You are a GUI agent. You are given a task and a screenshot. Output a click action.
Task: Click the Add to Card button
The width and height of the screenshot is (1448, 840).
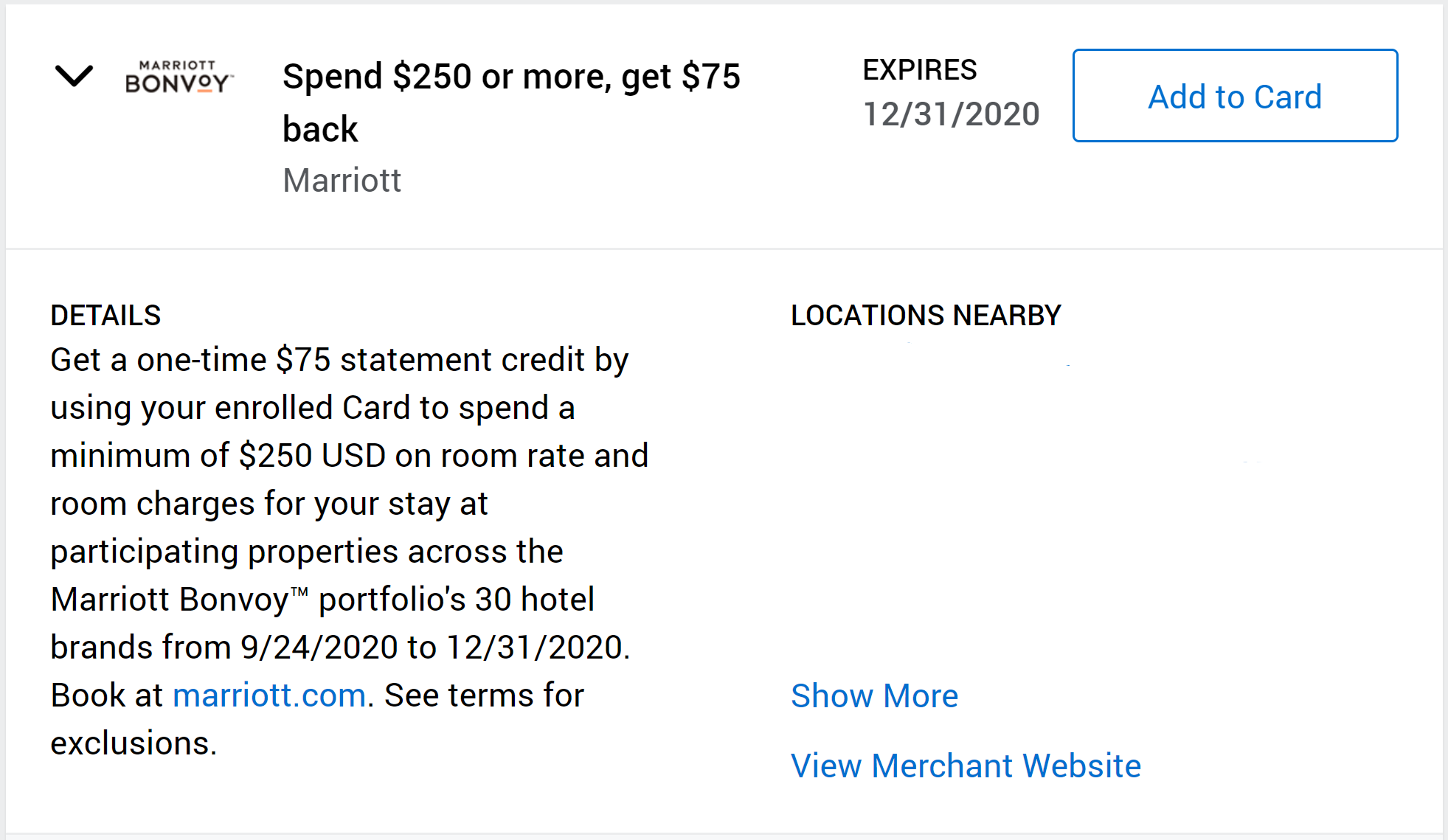click(1234, 96)
